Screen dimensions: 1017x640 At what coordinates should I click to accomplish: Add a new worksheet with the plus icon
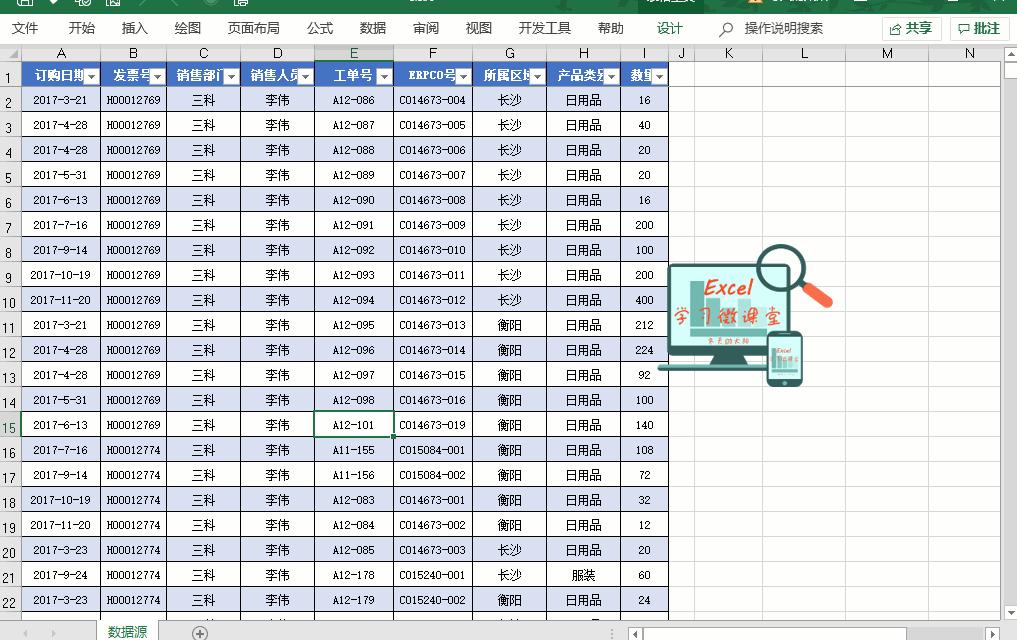pyautogui.click(x=200, y=631)
